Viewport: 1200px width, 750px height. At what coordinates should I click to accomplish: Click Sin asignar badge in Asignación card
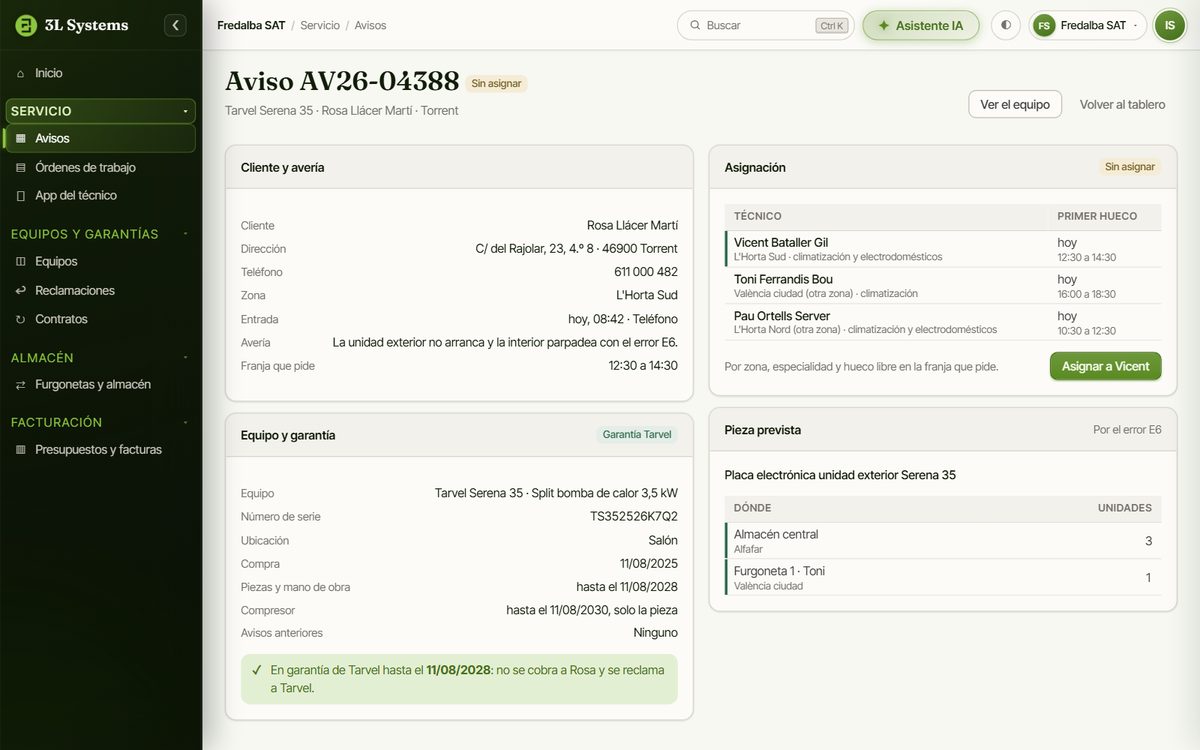1130,167
